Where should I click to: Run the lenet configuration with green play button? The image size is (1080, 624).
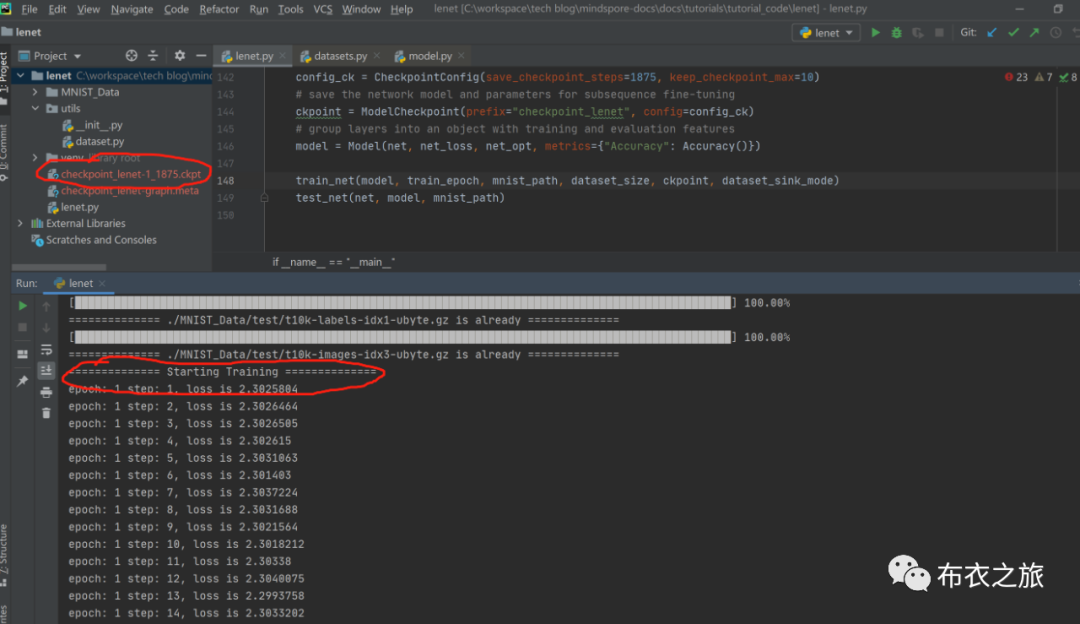click(x=875, y=32)
